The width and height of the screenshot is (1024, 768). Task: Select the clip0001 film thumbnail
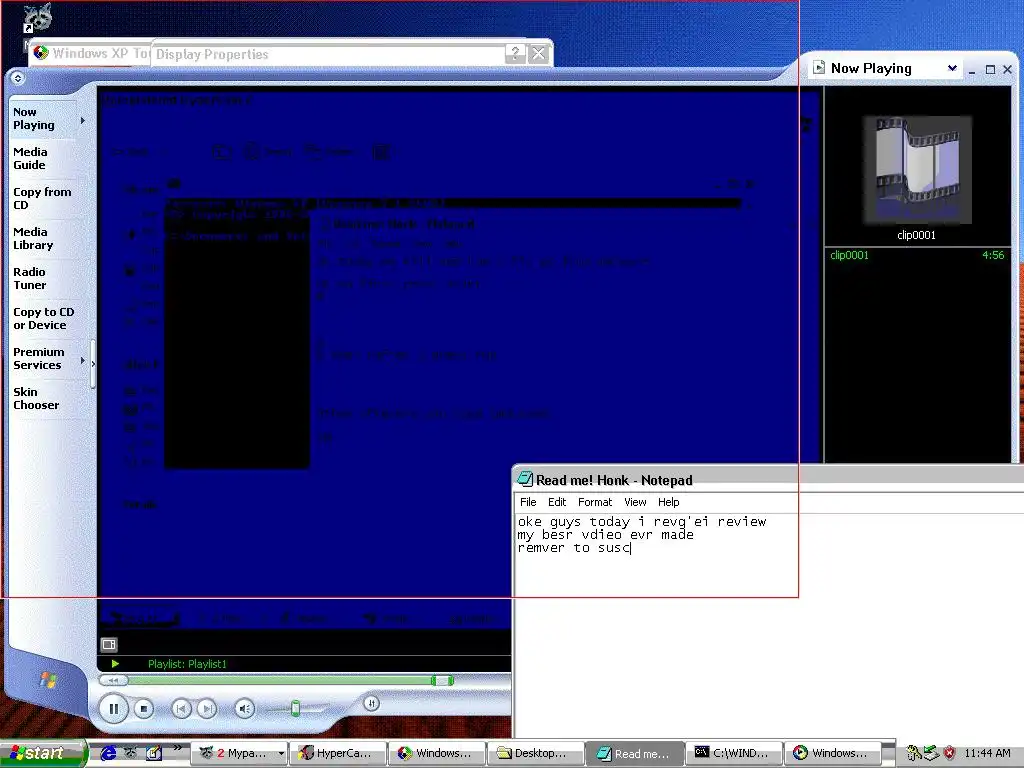(917, 170)
